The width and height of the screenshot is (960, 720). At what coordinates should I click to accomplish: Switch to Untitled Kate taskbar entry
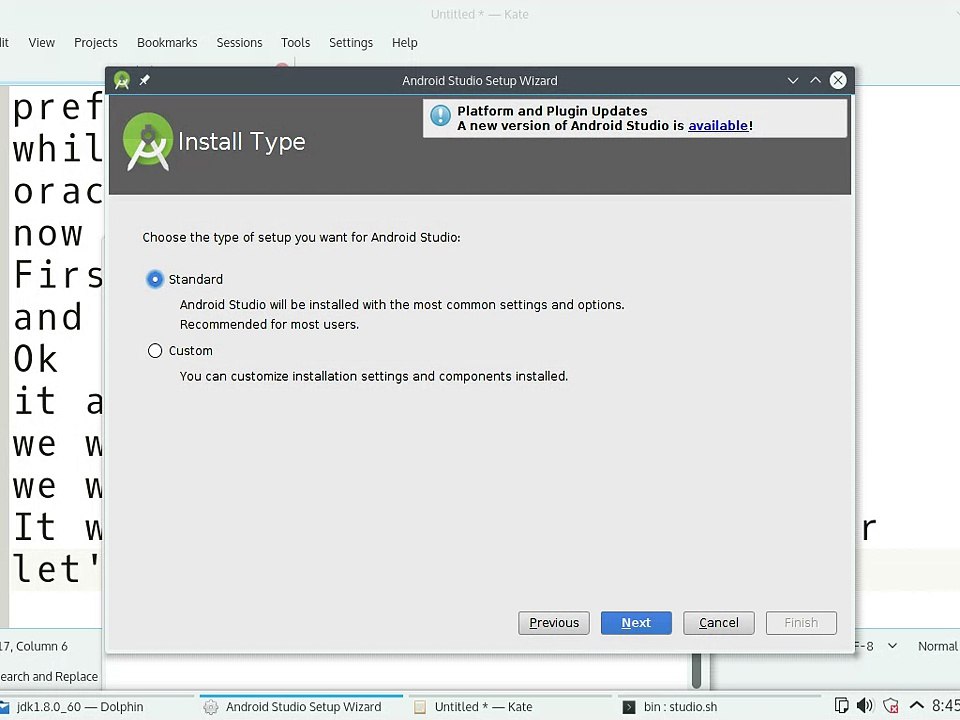coord(508,707)
